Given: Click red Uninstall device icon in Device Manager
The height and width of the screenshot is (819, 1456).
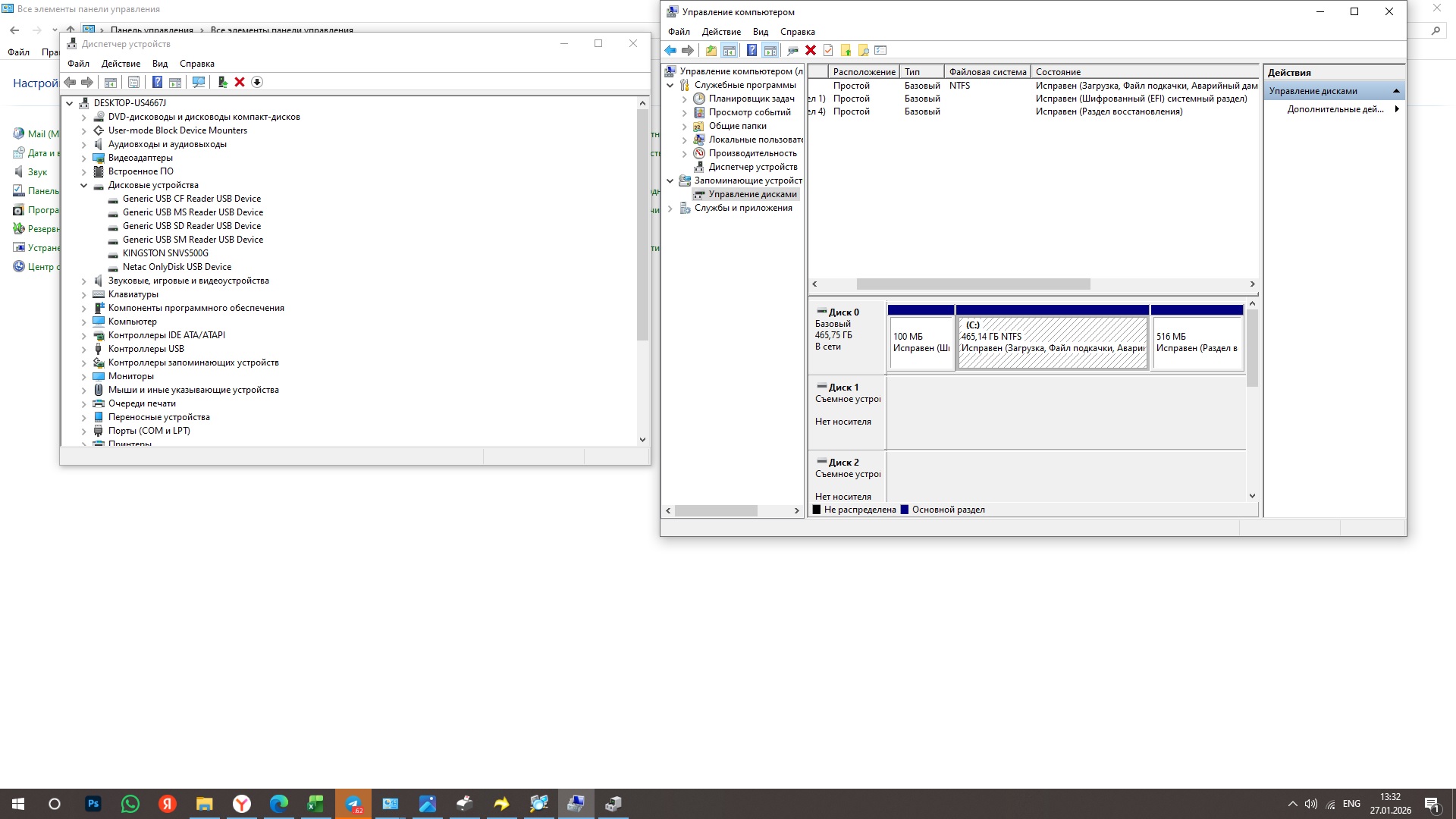Looking at the screenshot, I should pos(240,82).
